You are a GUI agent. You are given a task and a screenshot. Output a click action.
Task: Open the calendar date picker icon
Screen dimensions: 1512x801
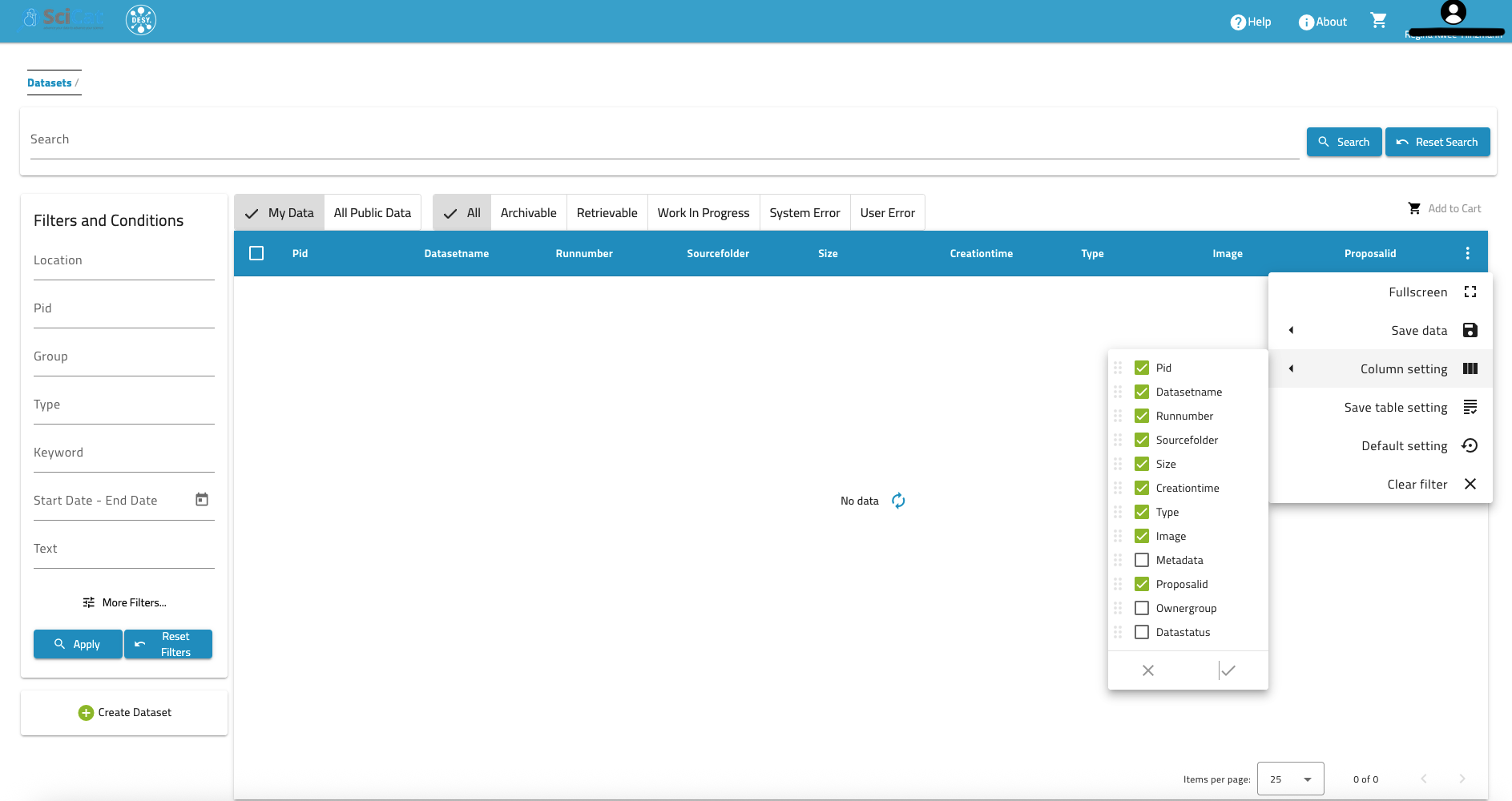[x=202, y=500]
